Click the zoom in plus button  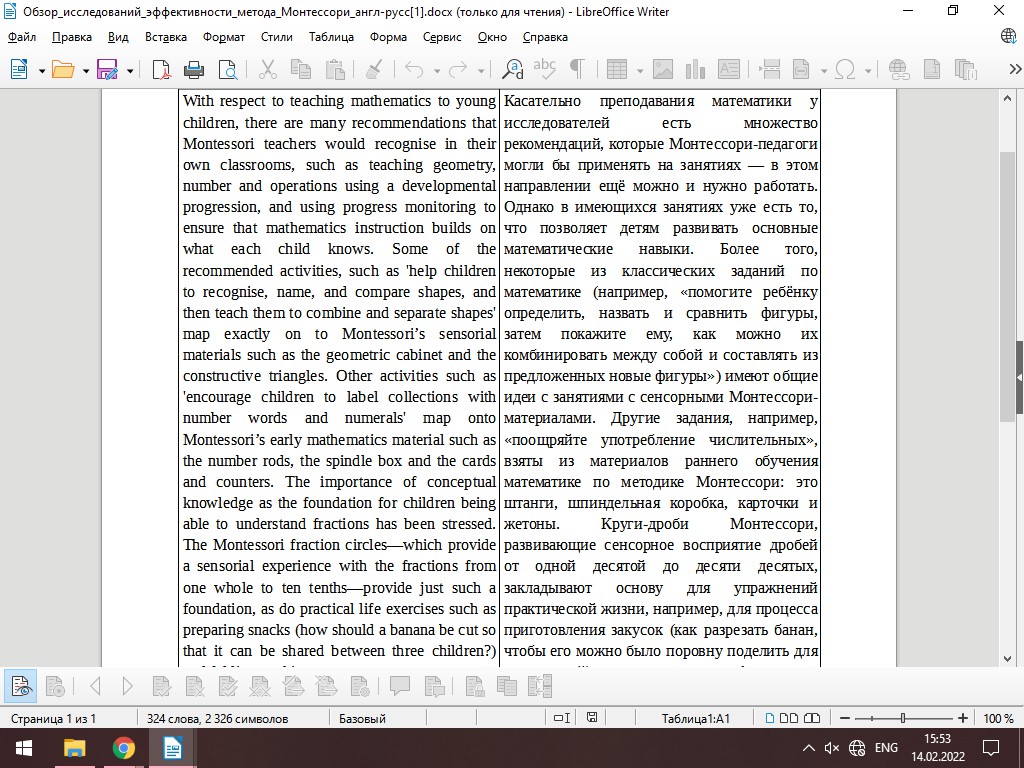pyautogui.click(x=963, y=718)
